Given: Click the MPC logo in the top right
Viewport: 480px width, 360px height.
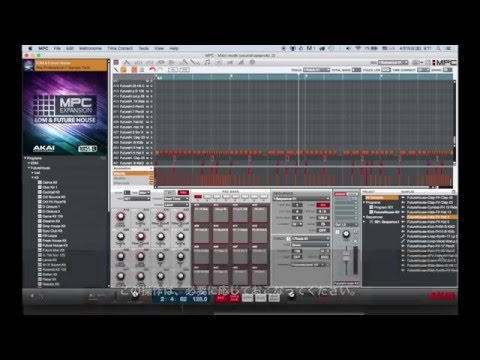Looking at the screenshot, I should (x=444, y=63).
